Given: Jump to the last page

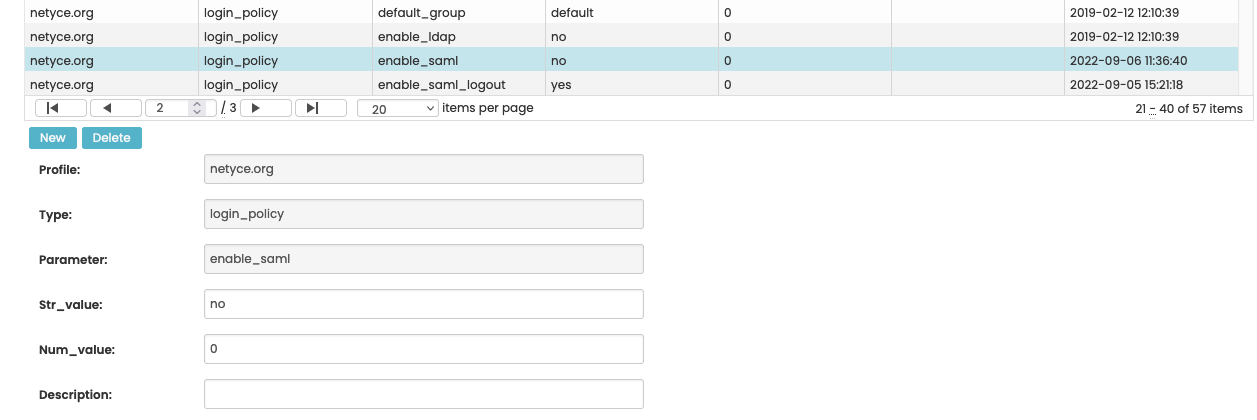Looking at the screenshot, I should tap(321, 108).
